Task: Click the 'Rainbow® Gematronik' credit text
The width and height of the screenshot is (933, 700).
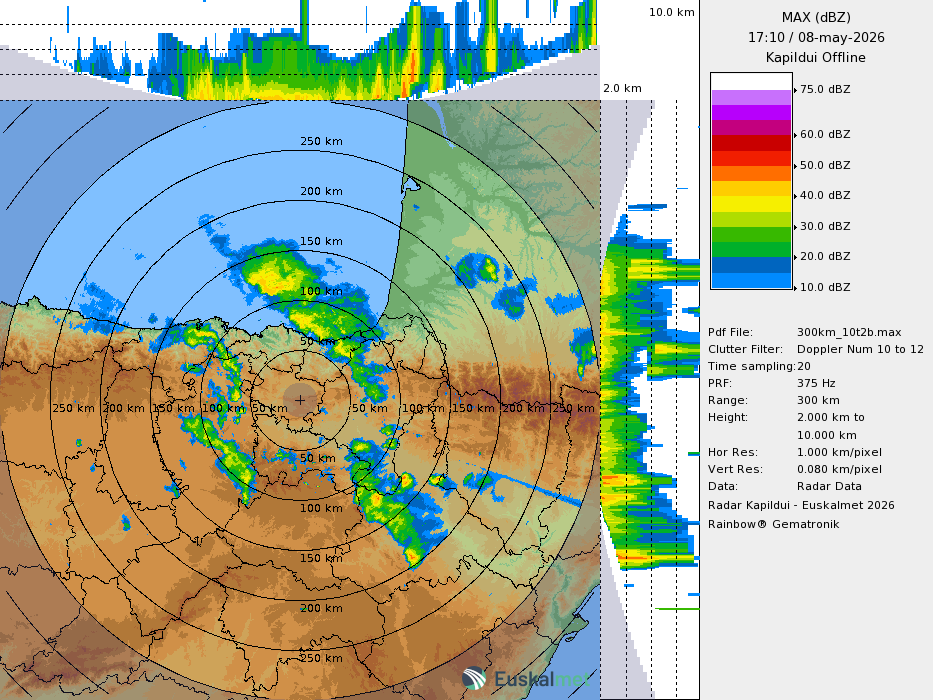Action: tap(774, 524)
